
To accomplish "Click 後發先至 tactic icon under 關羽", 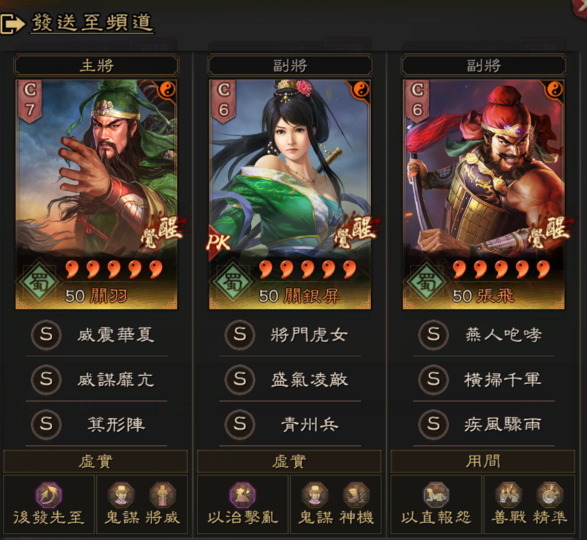I will pos(49,495).
